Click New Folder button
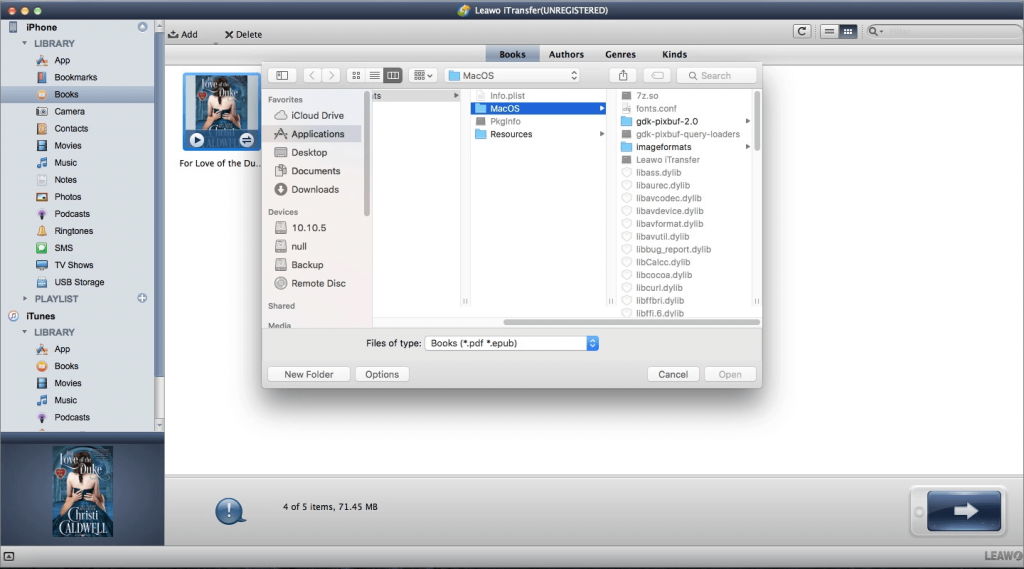1024x569 pixels. pos(309,374)
